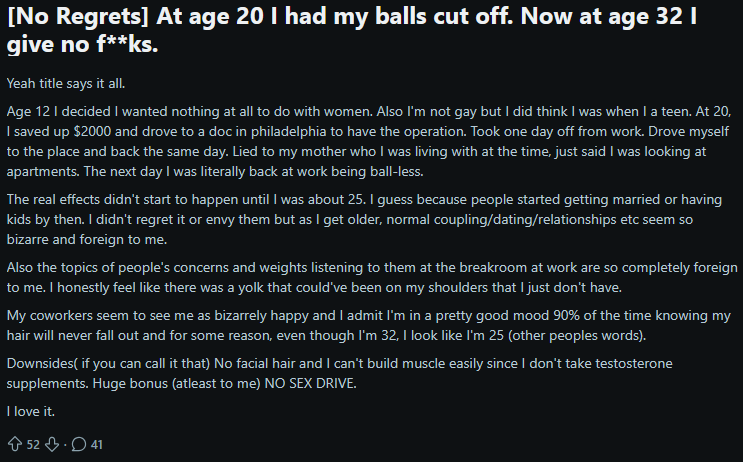Click the "$2000" amount in the text

coord(92,131)
